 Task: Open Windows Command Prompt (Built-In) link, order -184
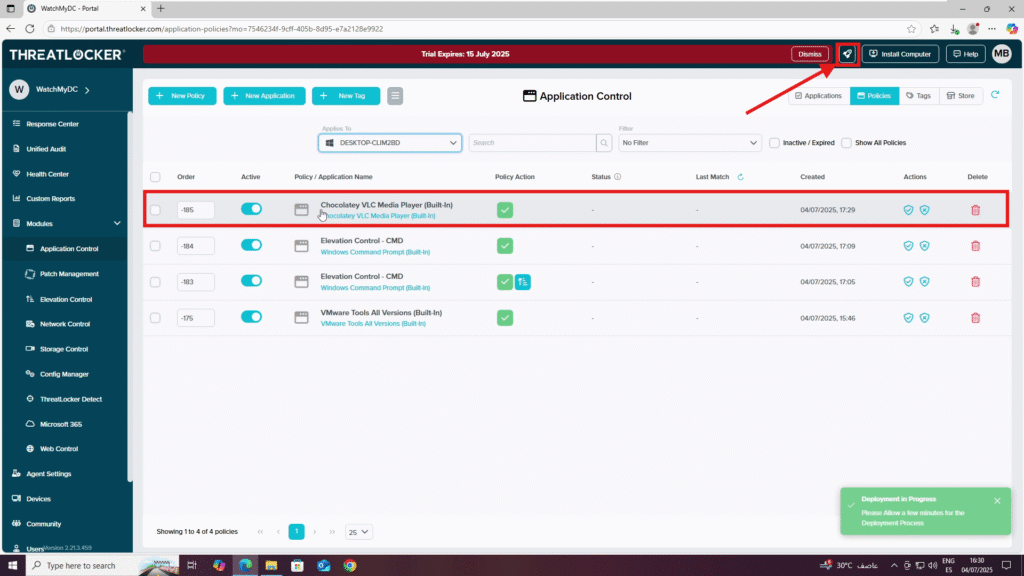tap(375, 252)
